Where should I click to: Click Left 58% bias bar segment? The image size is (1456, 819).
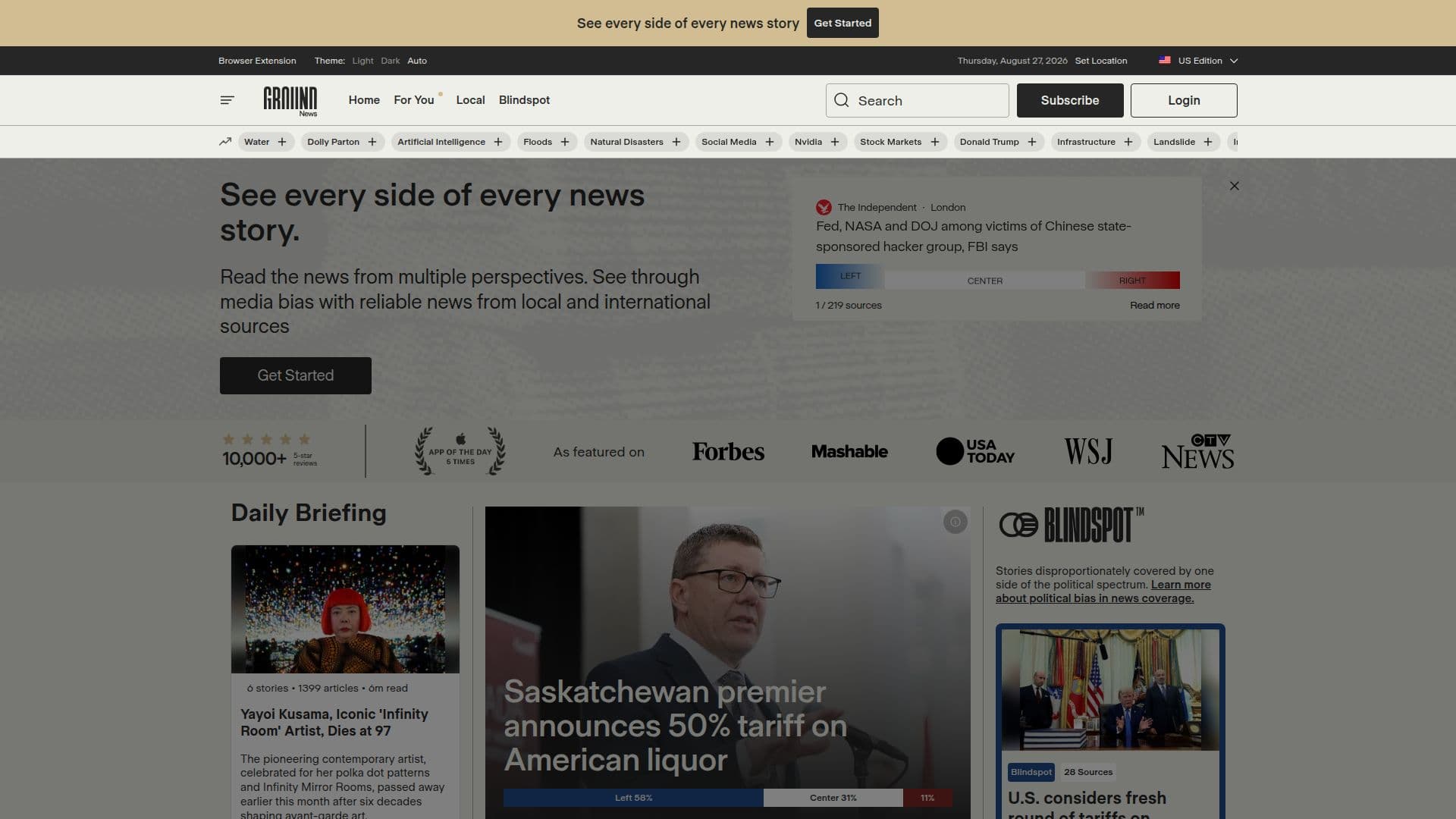(633, 798)
